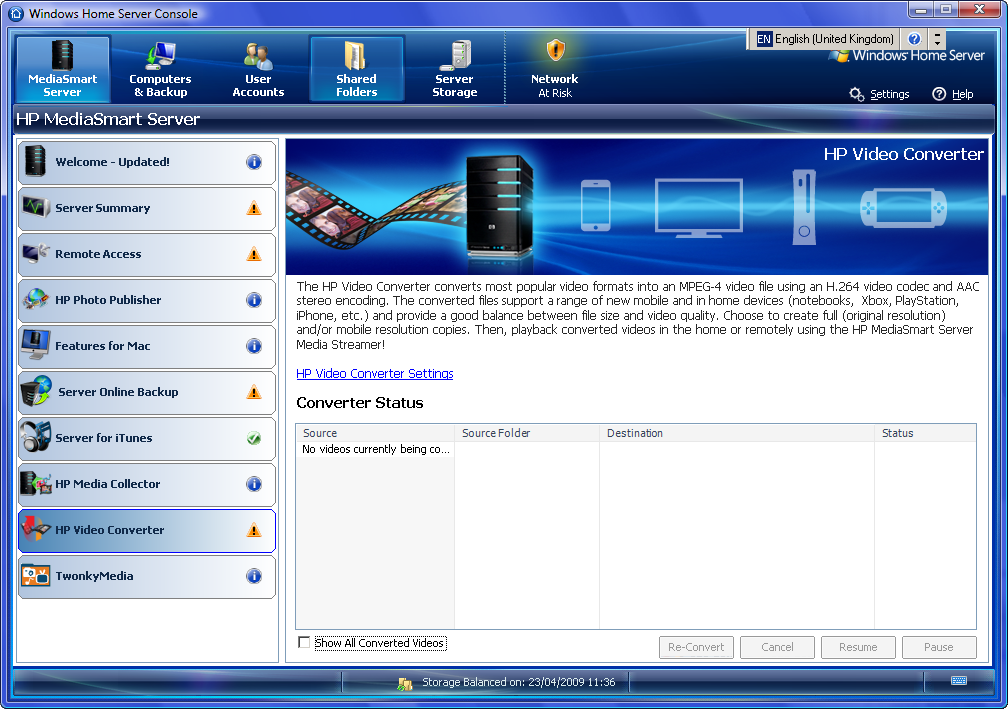Click Server Online Backup warning triangle
1008x709 pixels.
click(x=254, y=392)
